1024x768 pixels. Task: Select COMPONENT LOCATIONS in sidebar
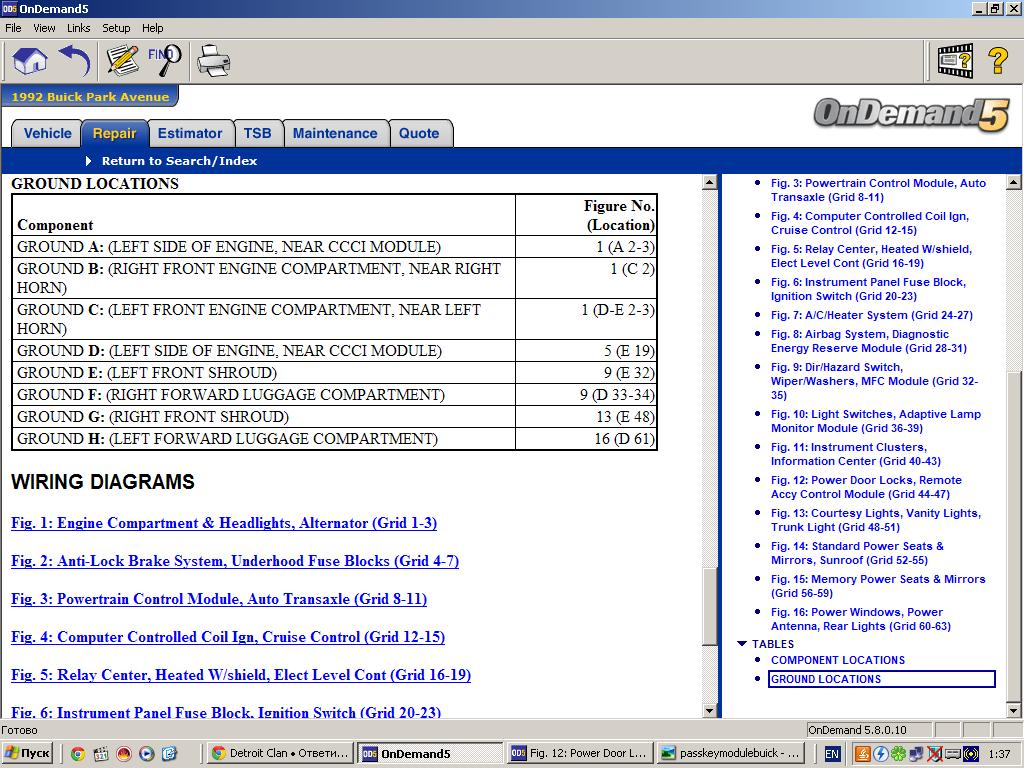(x=838, y=660)
